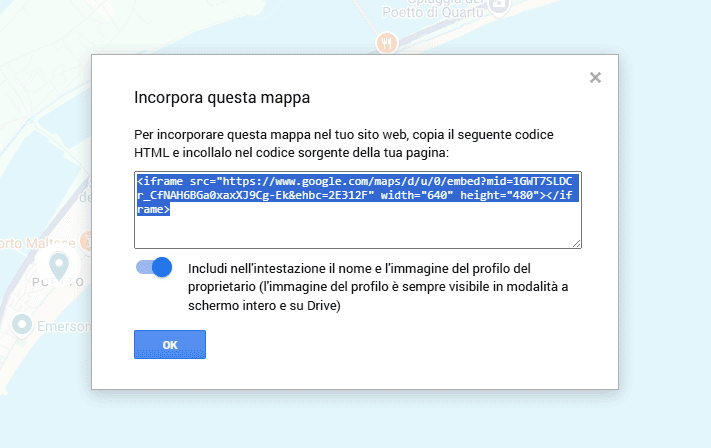Click the OK button

(170, 345)
